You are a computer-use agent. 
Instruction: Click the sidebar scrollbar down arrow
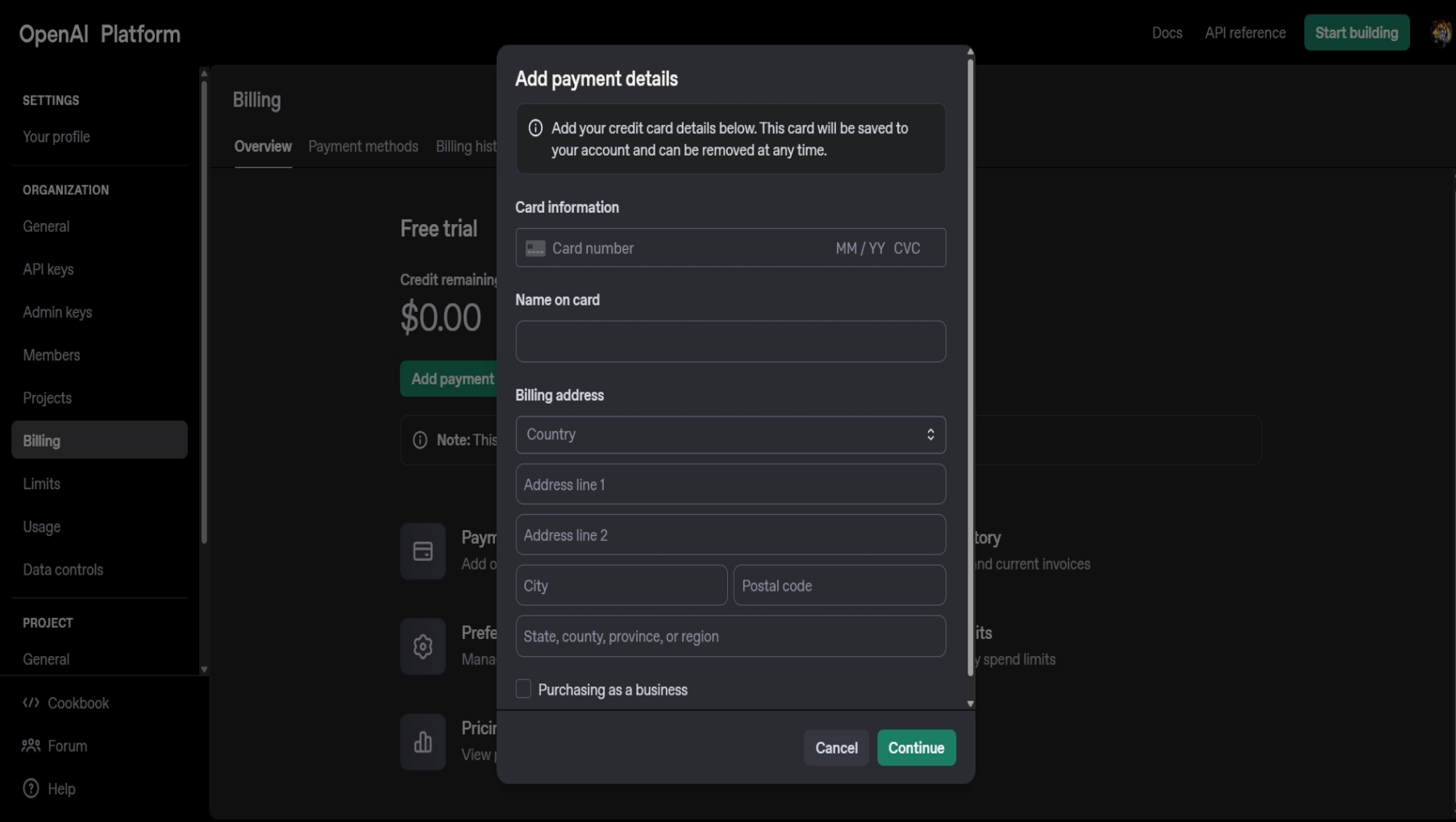[204, 670]
